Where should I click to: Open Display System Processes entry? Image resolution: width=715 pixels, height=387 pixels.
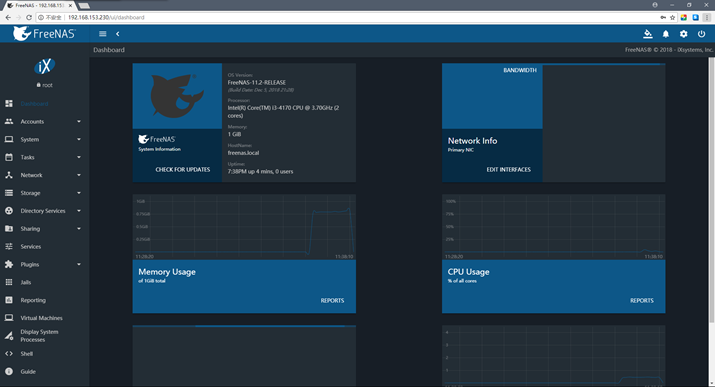39,336
